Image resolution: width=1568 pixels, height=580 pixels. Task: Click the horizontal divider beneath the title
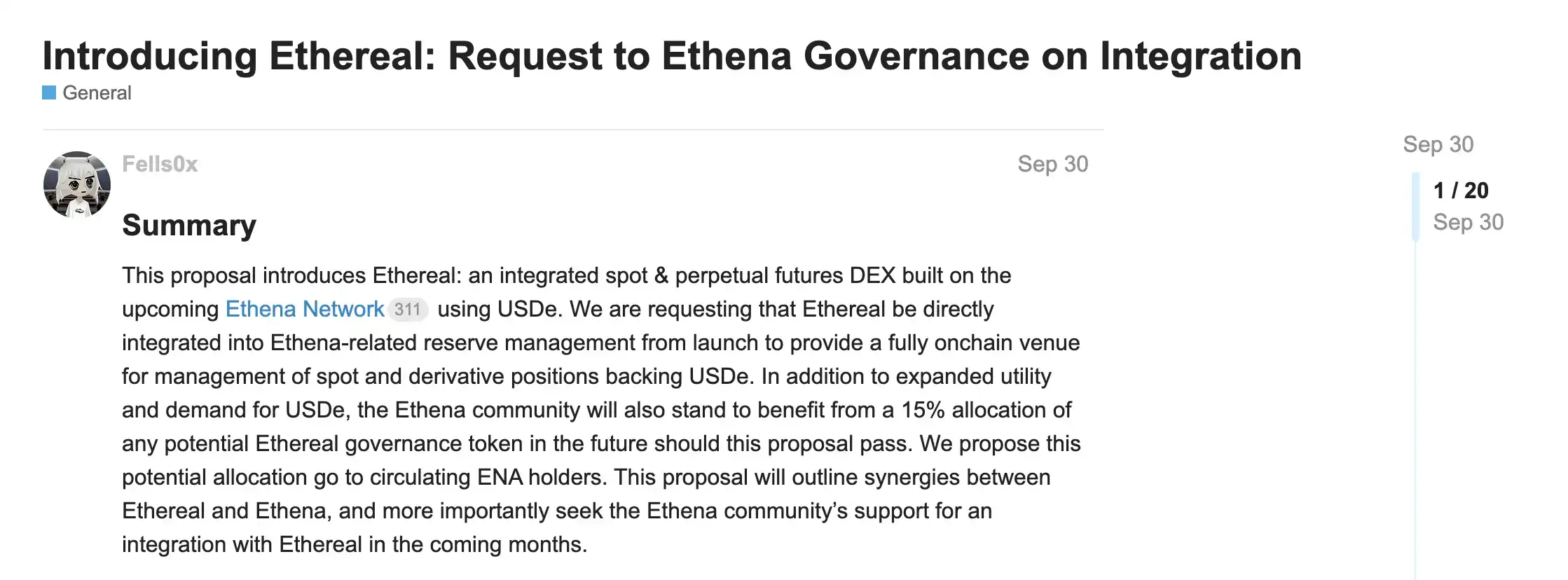click(x=573, y=130)
